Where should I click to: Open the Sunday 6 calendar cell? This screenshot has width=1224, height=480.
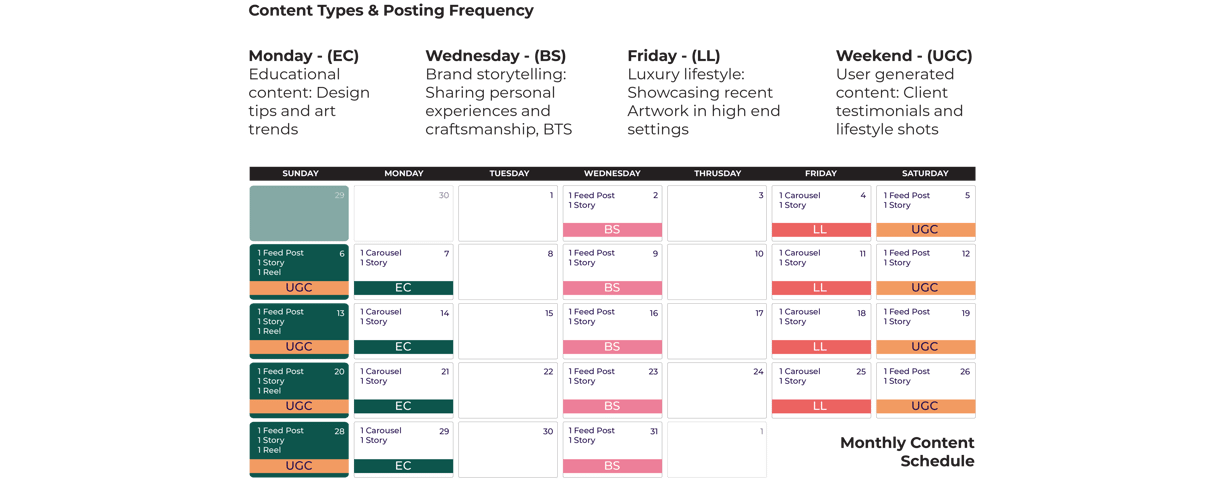[299, 271]
